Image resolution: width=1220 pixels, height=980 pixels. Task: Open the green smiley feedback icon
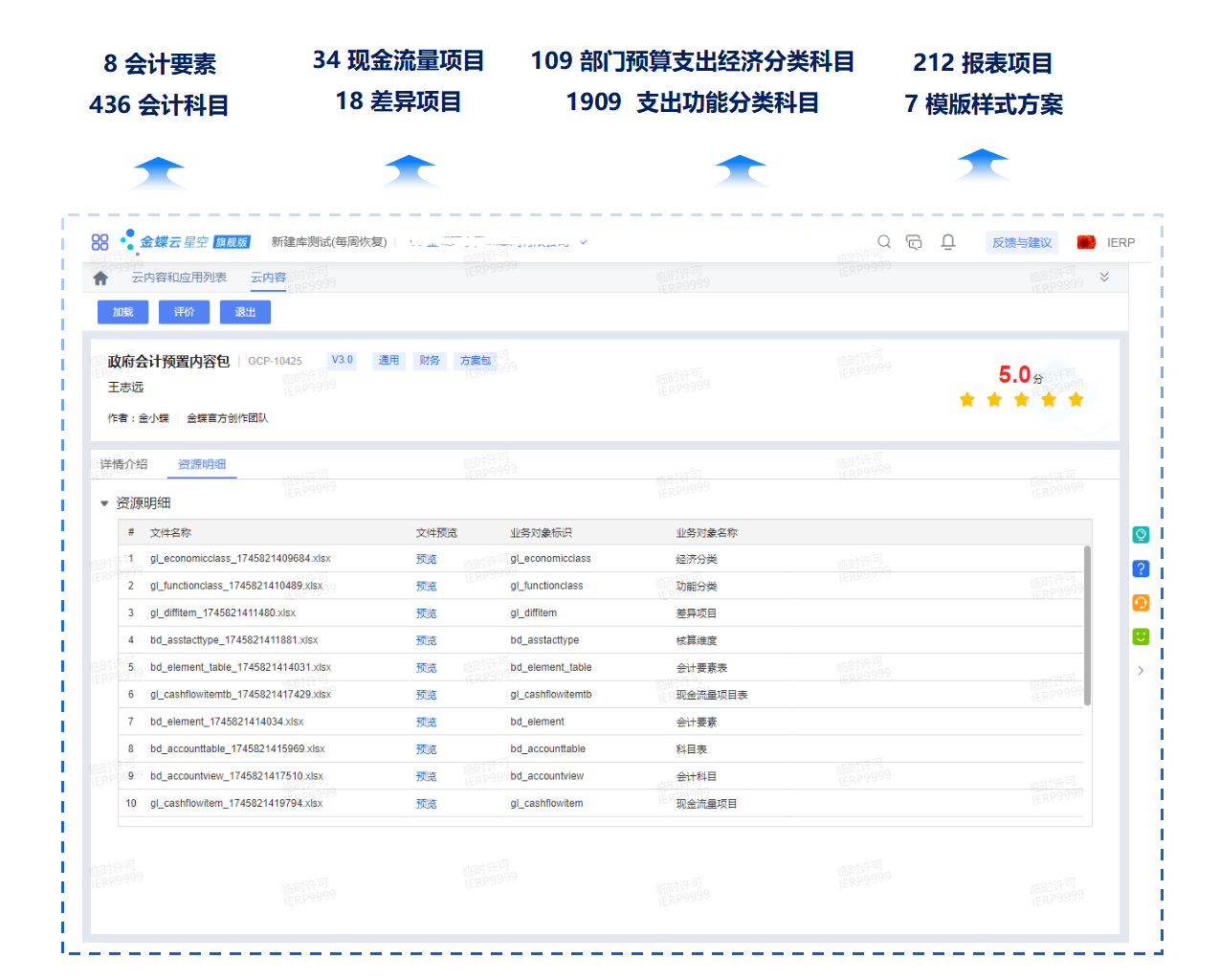(x=1141, y=636)
